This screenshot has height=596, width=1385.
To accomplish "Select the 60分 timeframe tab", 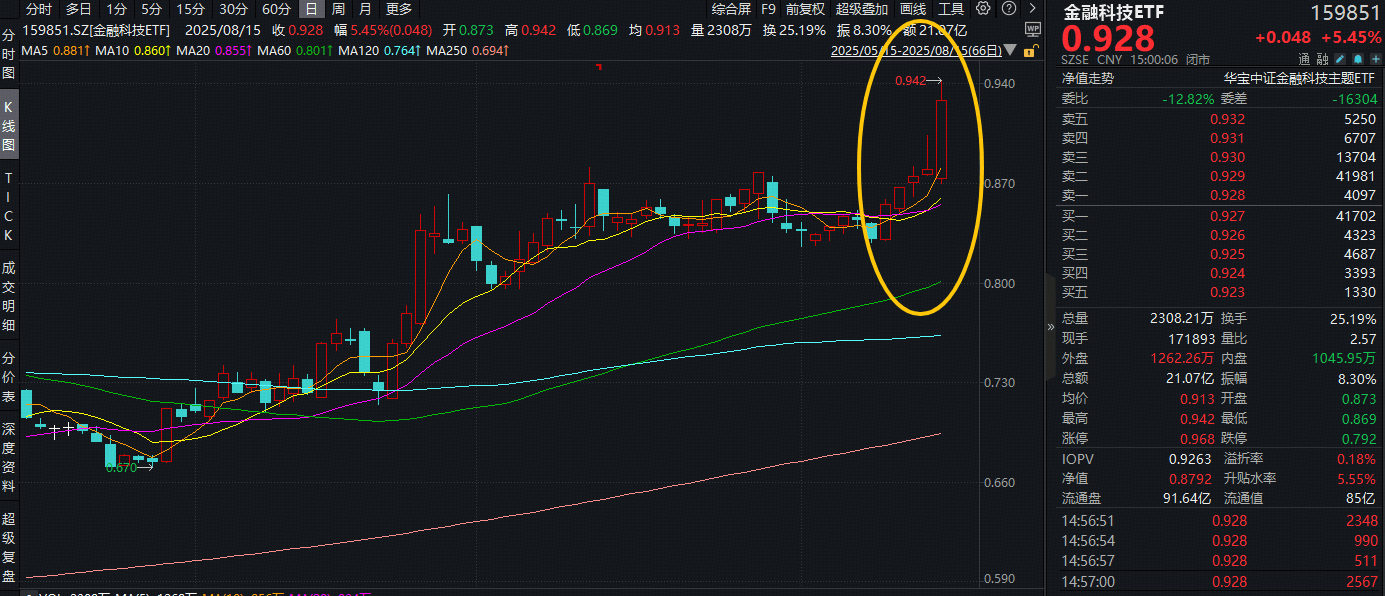I will tap(276, 9).
